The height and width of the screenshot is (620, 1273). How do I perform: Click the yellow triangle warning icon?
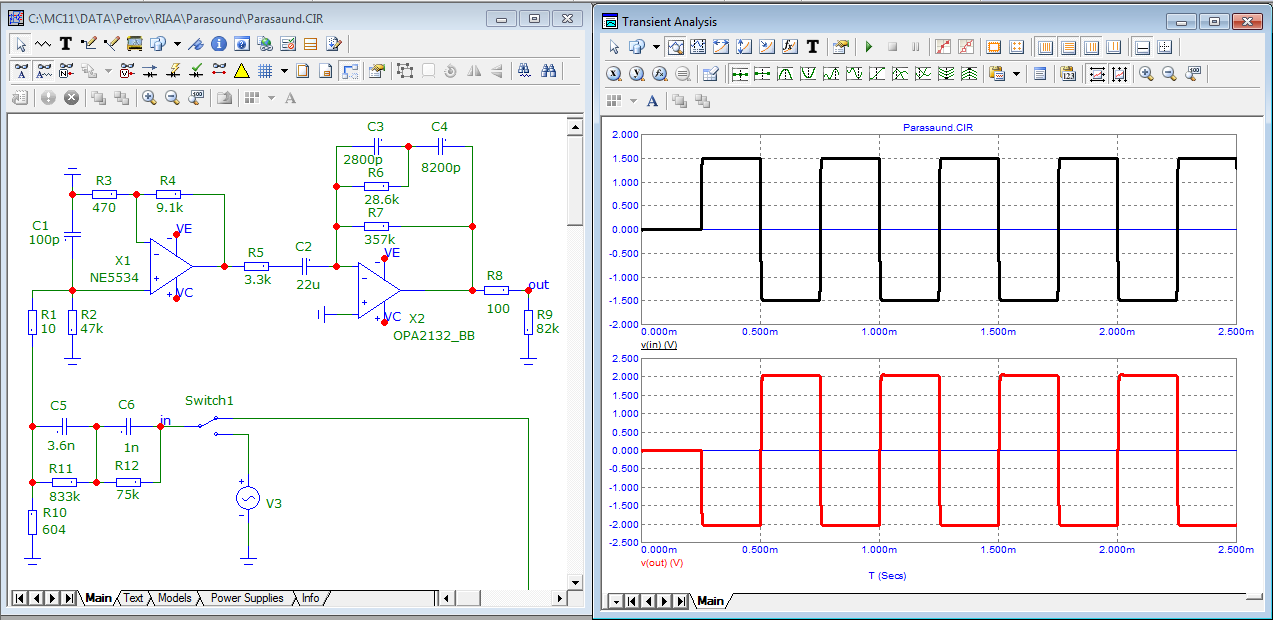241,71
